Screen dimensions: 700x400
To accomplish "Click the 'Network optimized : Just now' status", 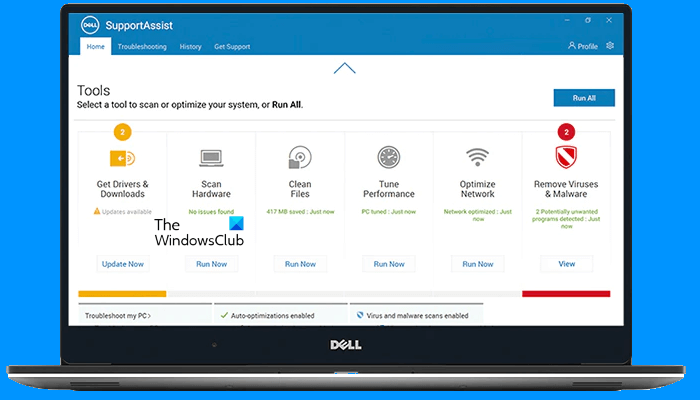I will pos(478,215).
